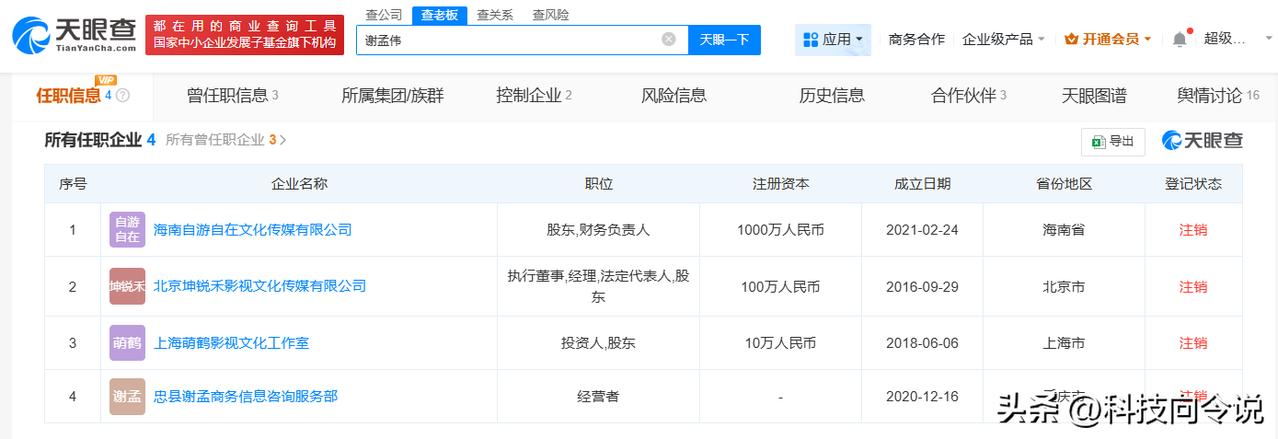
Task: Select the 所有任职企业 heading
Action: (x=92, y=140)
